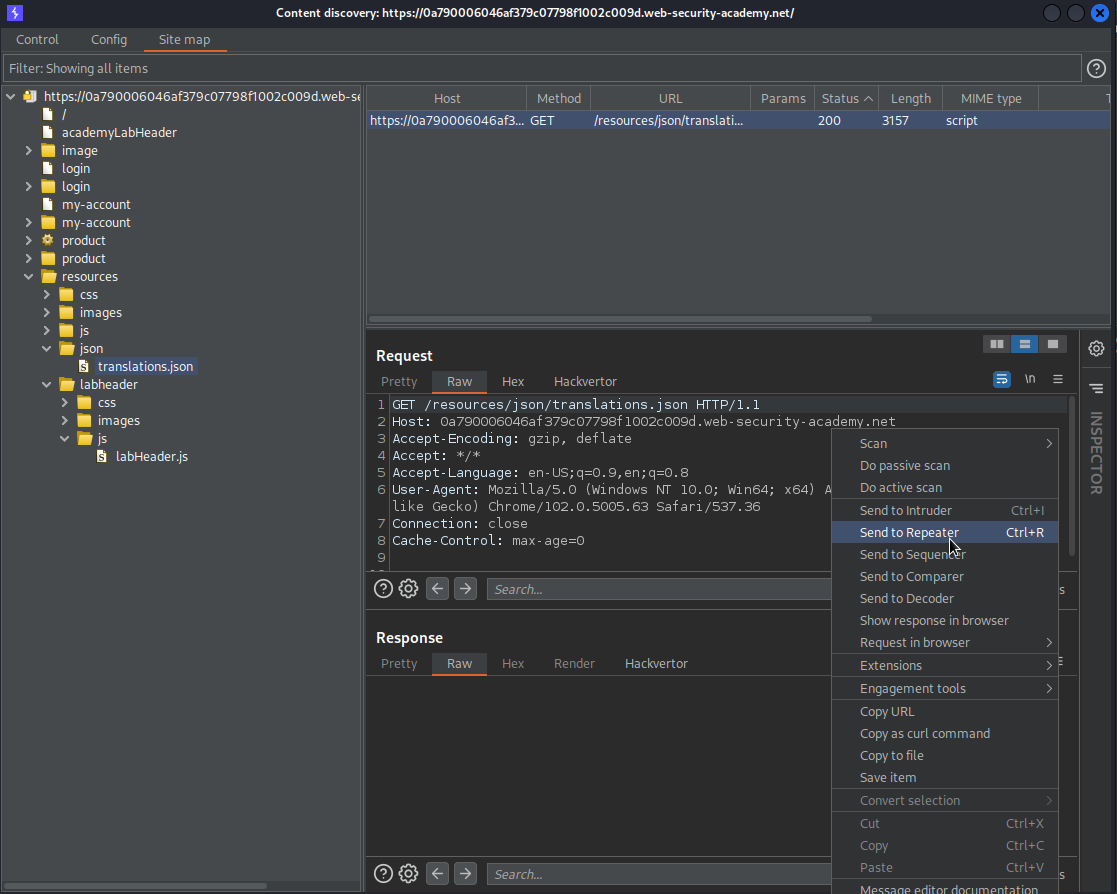Open the Pretty tab in Request
This screenshot has width=1117, height=894.
click(399, 381)
